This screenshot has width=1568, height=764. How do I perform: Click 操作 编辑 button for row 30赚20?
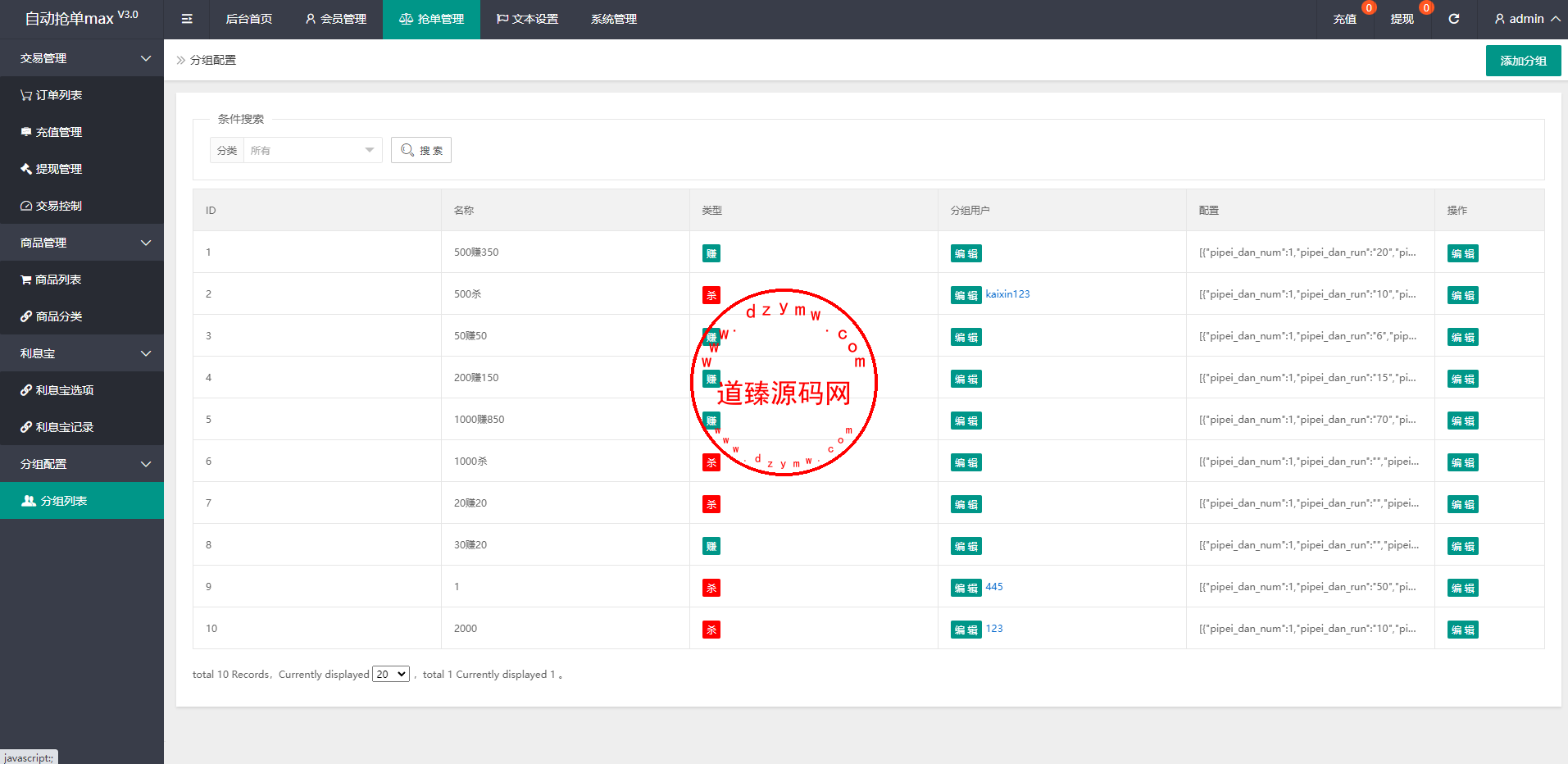pos(1463,546)
